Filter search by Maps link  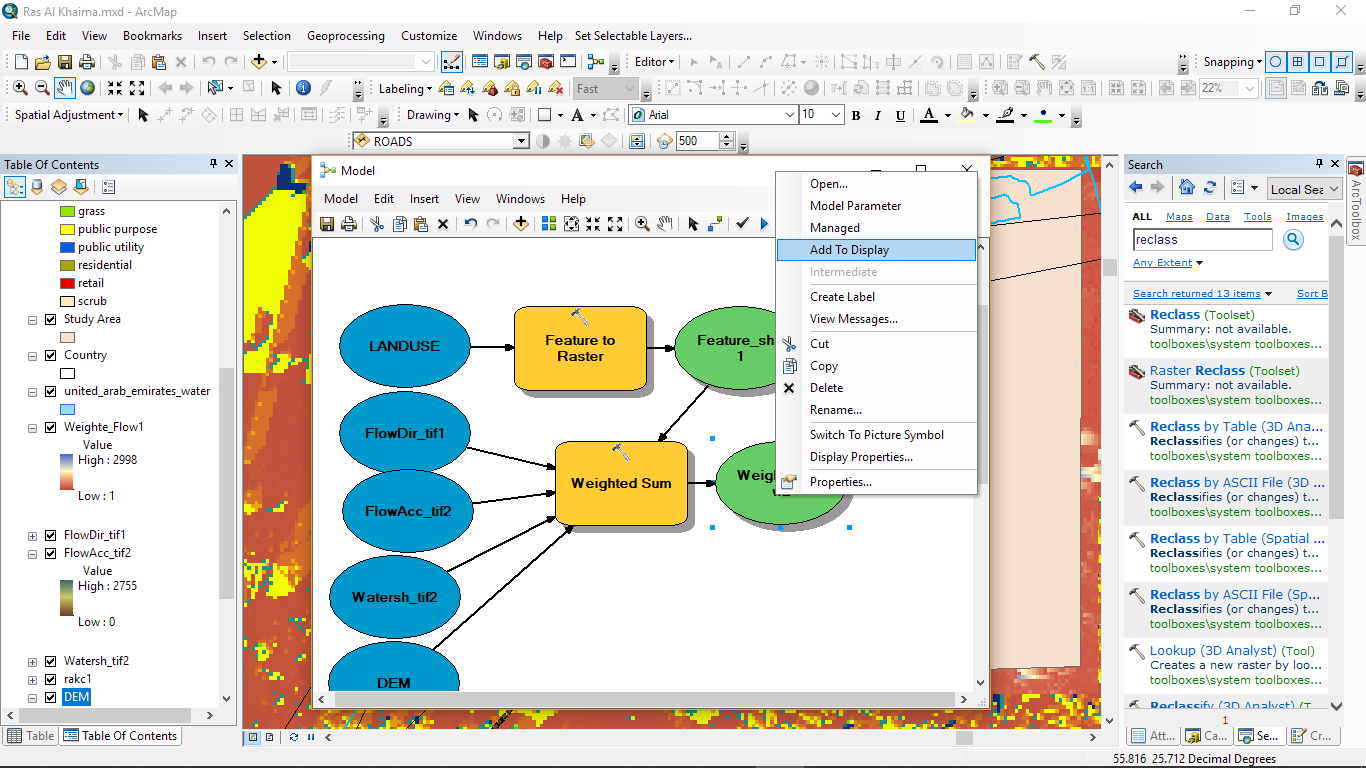(1179, 216)
